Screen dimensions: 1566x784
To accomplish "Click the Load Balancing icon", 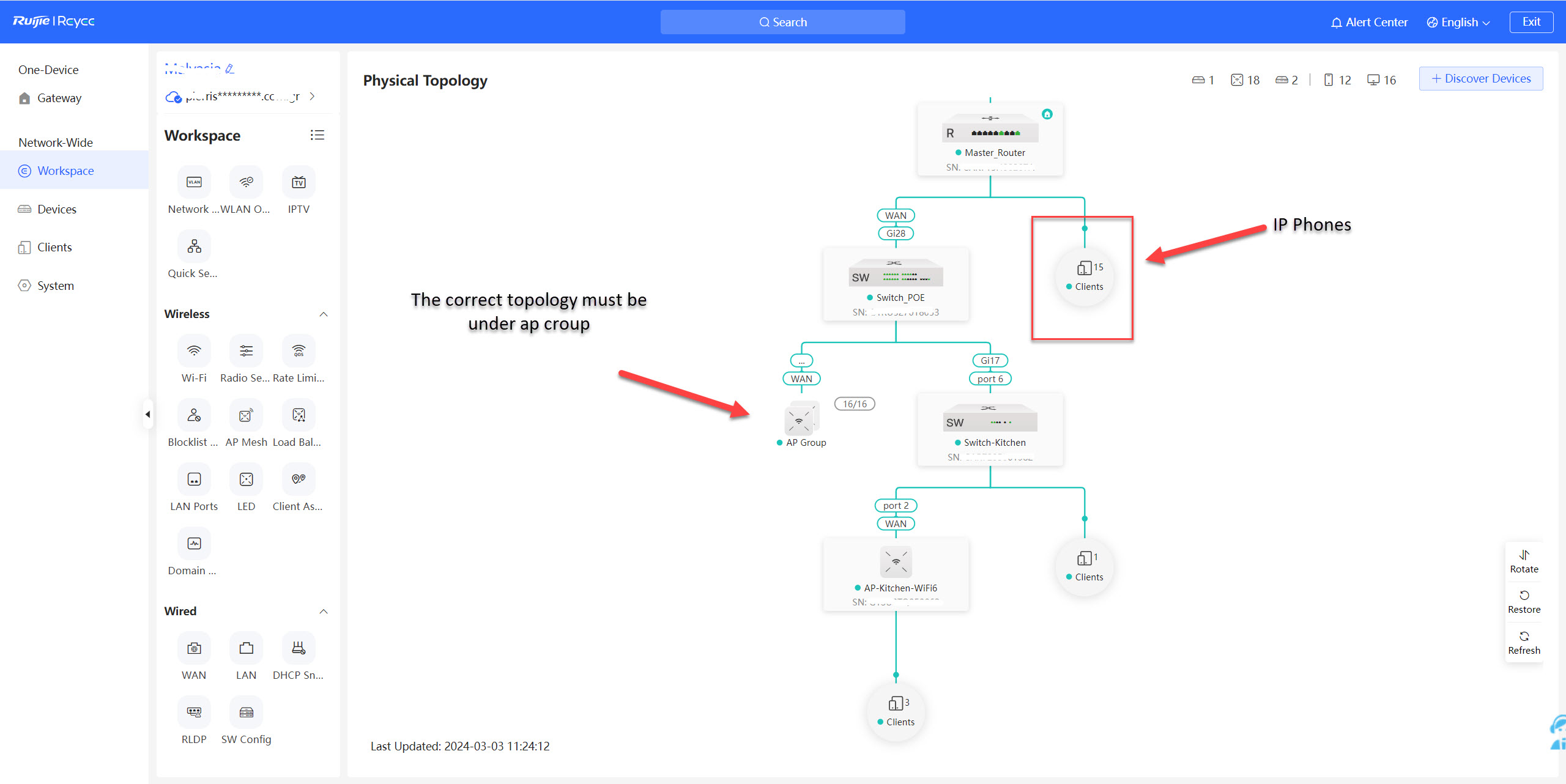I will (x=299, y=416).
